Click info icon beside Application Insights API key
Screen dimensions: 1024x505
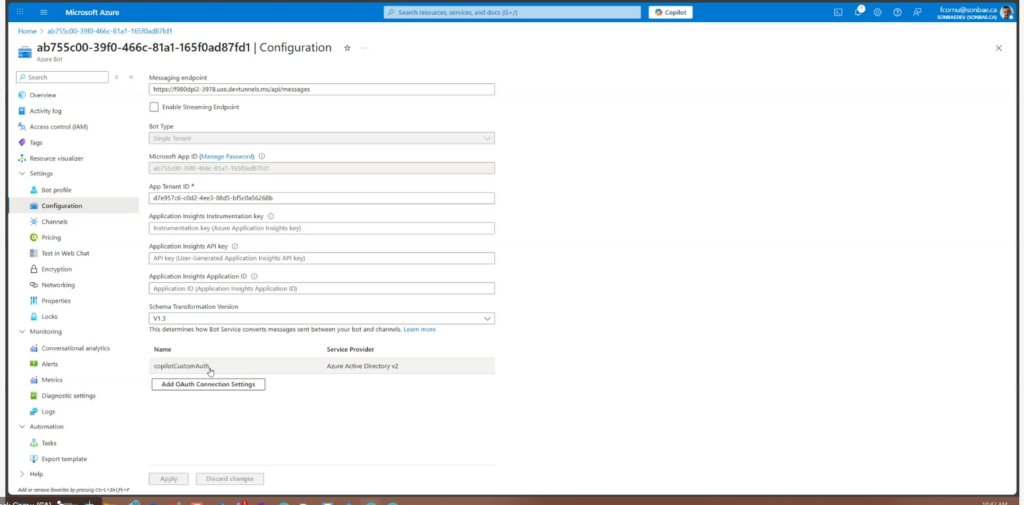(235, 246)
